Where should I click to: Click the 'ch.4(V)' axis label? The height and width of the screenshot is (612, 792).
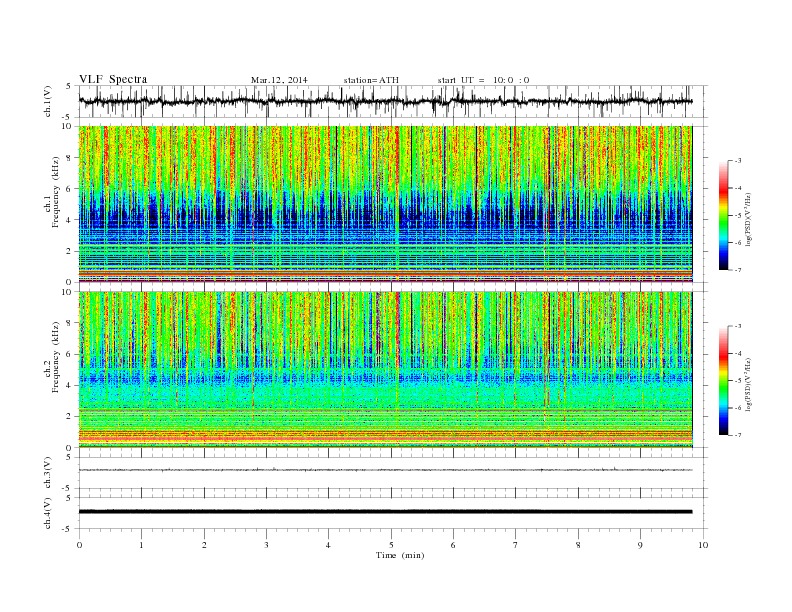48,513
